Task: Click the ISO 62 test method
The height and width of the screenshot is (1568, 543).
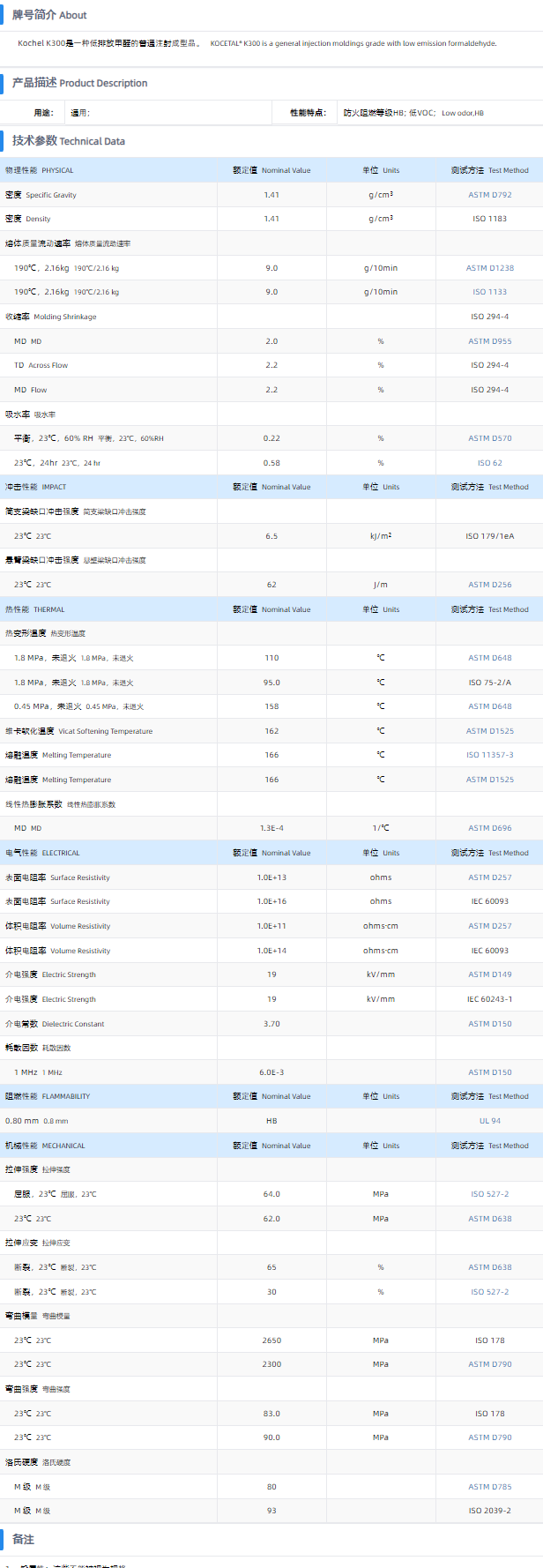Action: [x=489, y=463]
